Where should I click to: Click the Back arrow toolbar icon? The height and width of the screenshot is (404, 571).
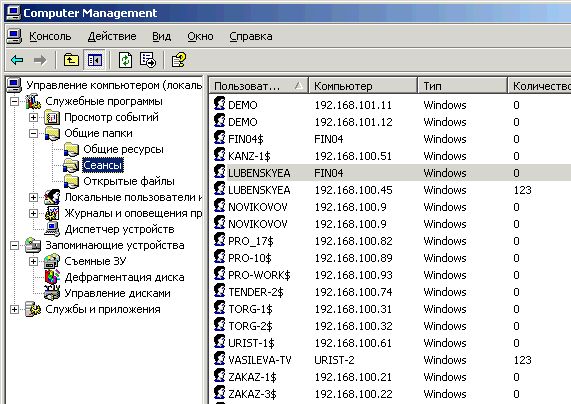17,60
